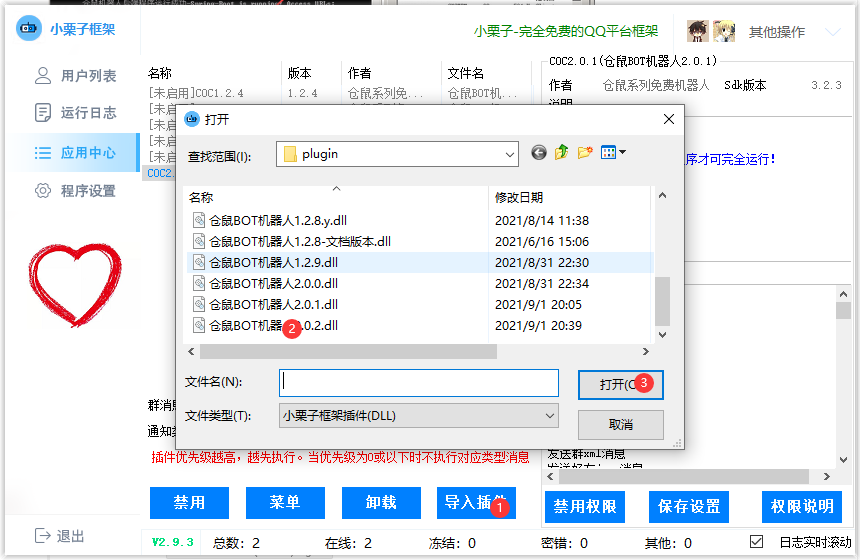Select file 仓鼠BOT机器人1.2.8.y.dll
Image resolution: width=860 pixels, height=560 pixels.
[278, 220]
